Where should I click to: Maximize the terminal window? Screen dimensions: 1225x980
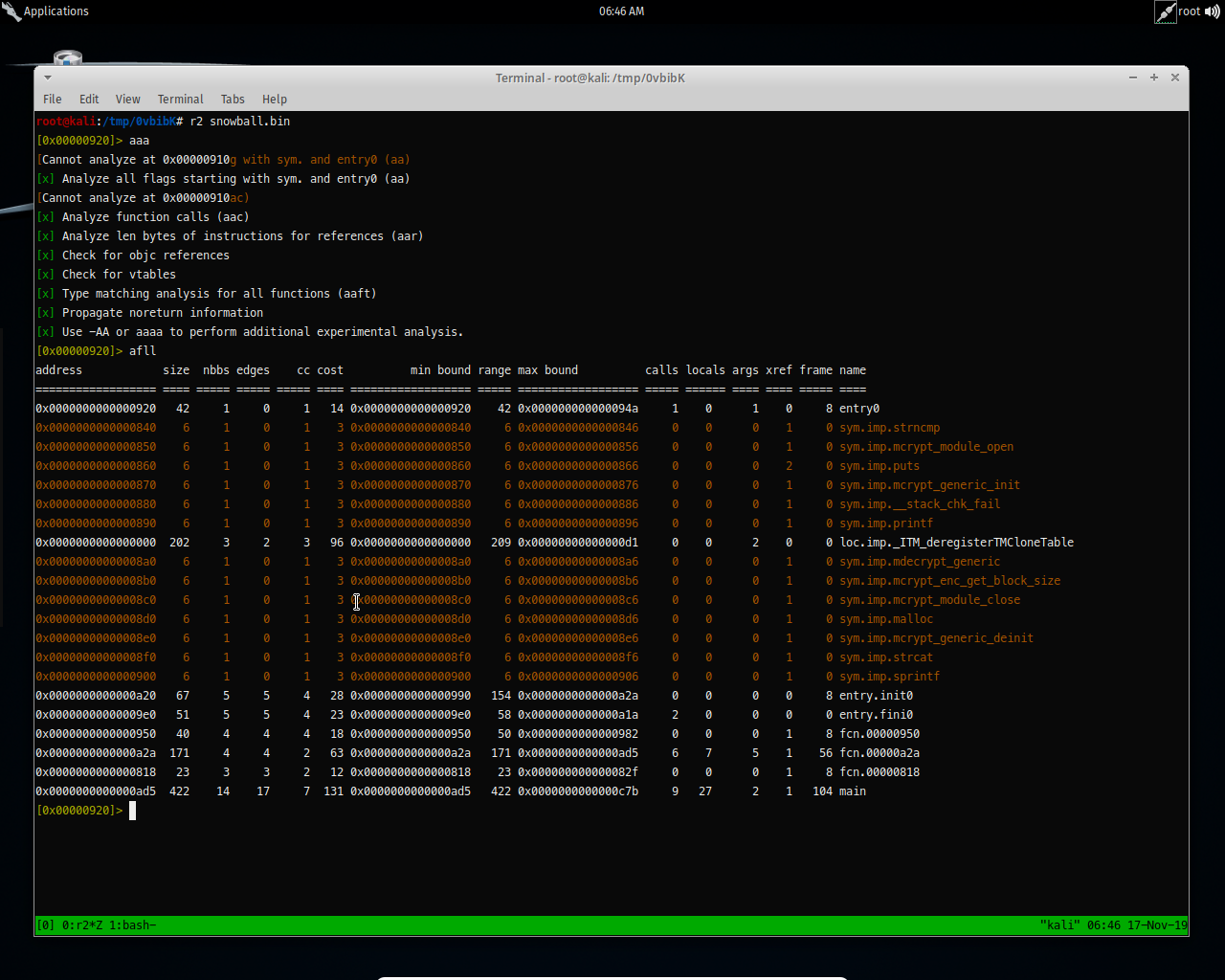(1154, 78)
